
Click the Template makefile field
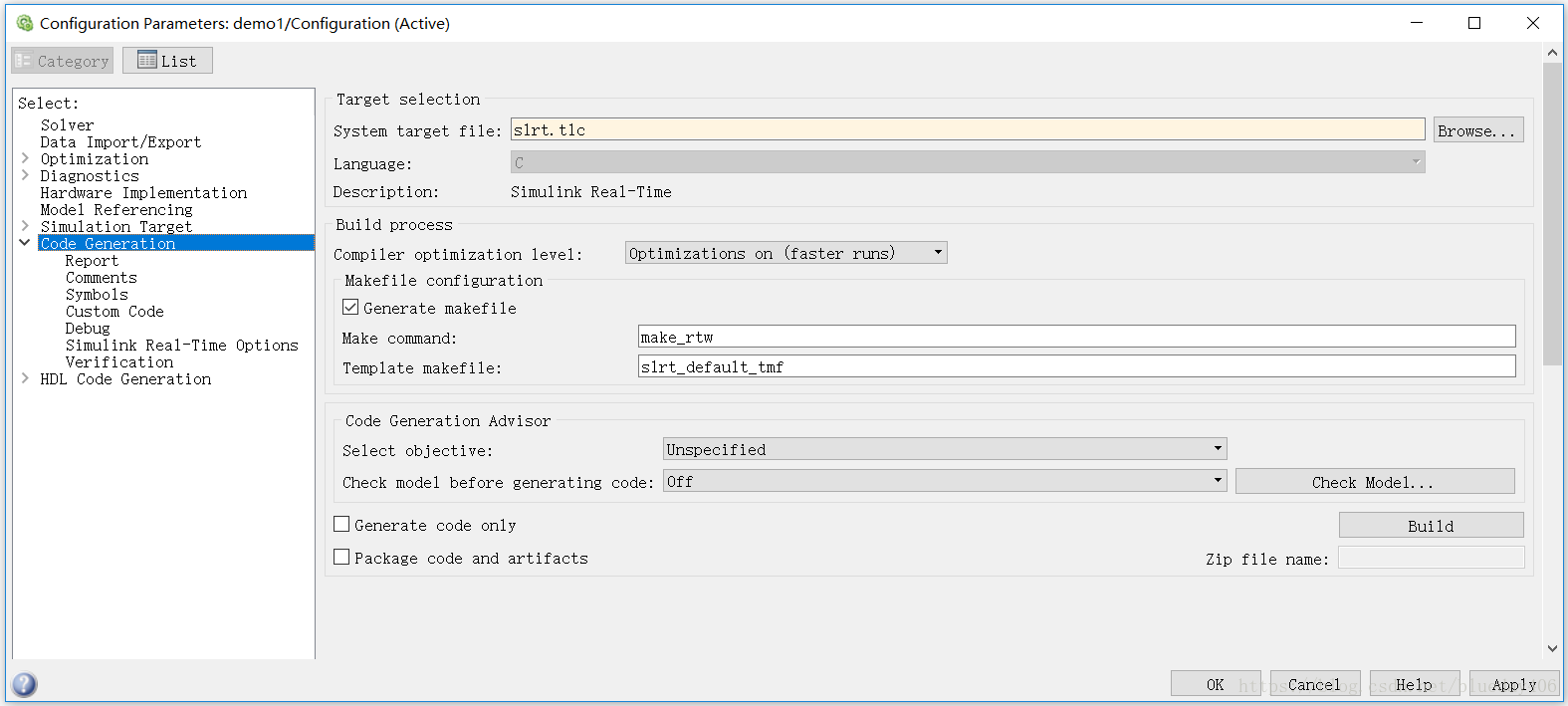coord(1076,366)
